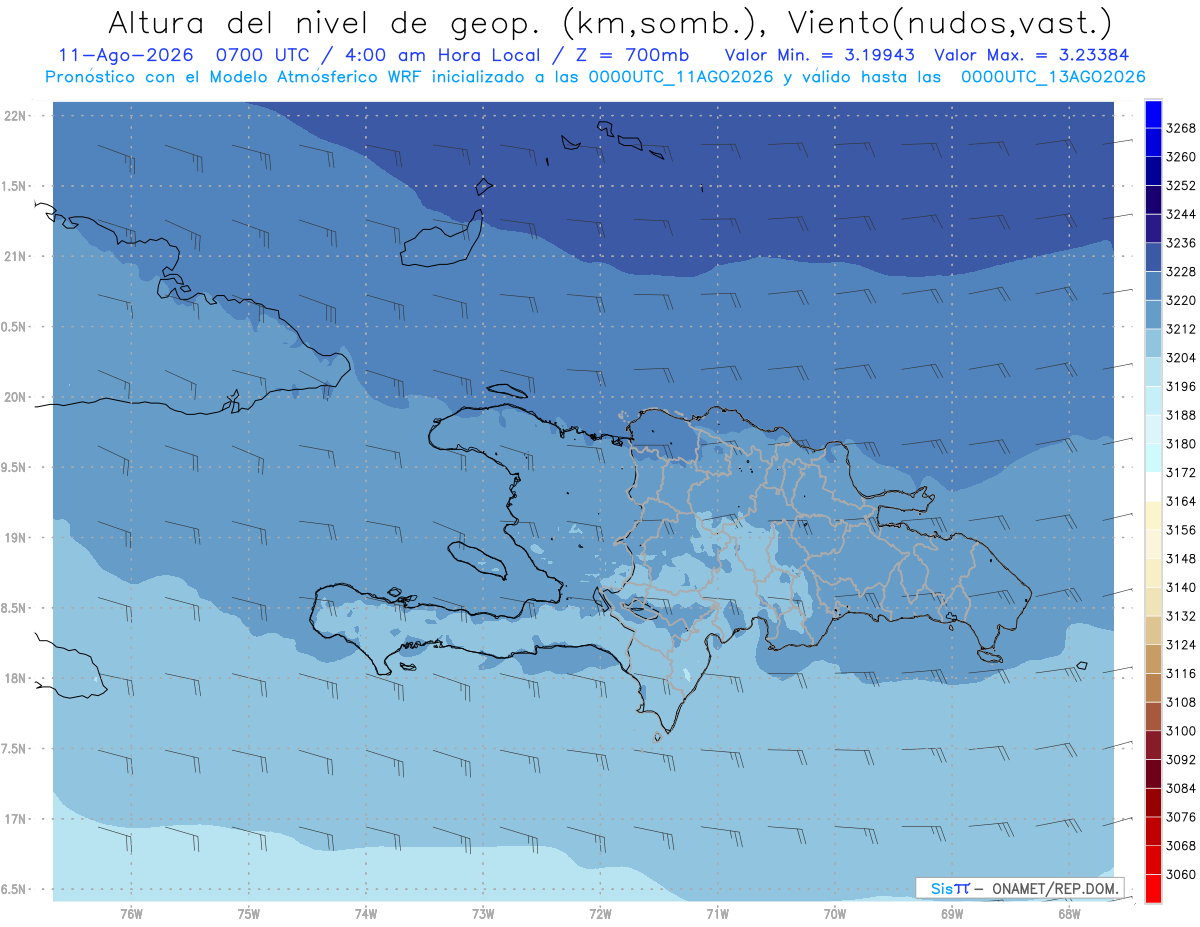Click the '0000UTC_13AGO2026' valid-until time

coord(1052,77)
